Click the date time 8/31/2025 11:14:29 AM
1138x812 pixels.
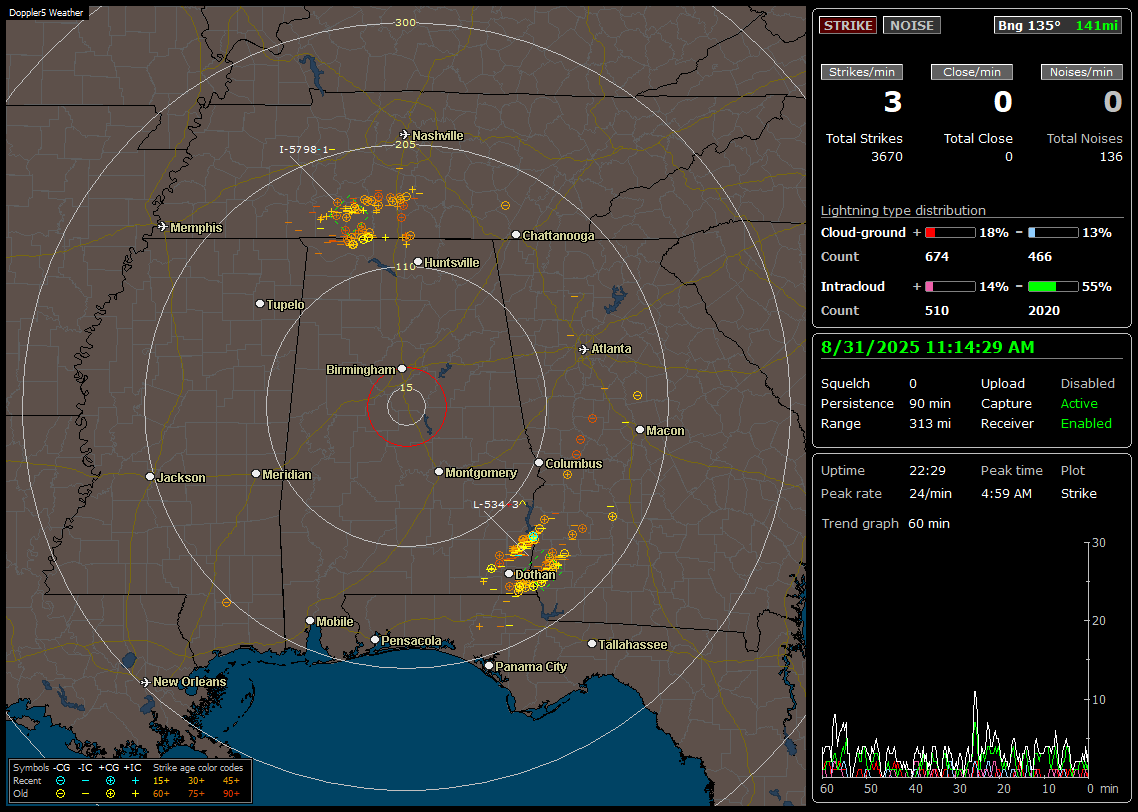coord(928,347)
